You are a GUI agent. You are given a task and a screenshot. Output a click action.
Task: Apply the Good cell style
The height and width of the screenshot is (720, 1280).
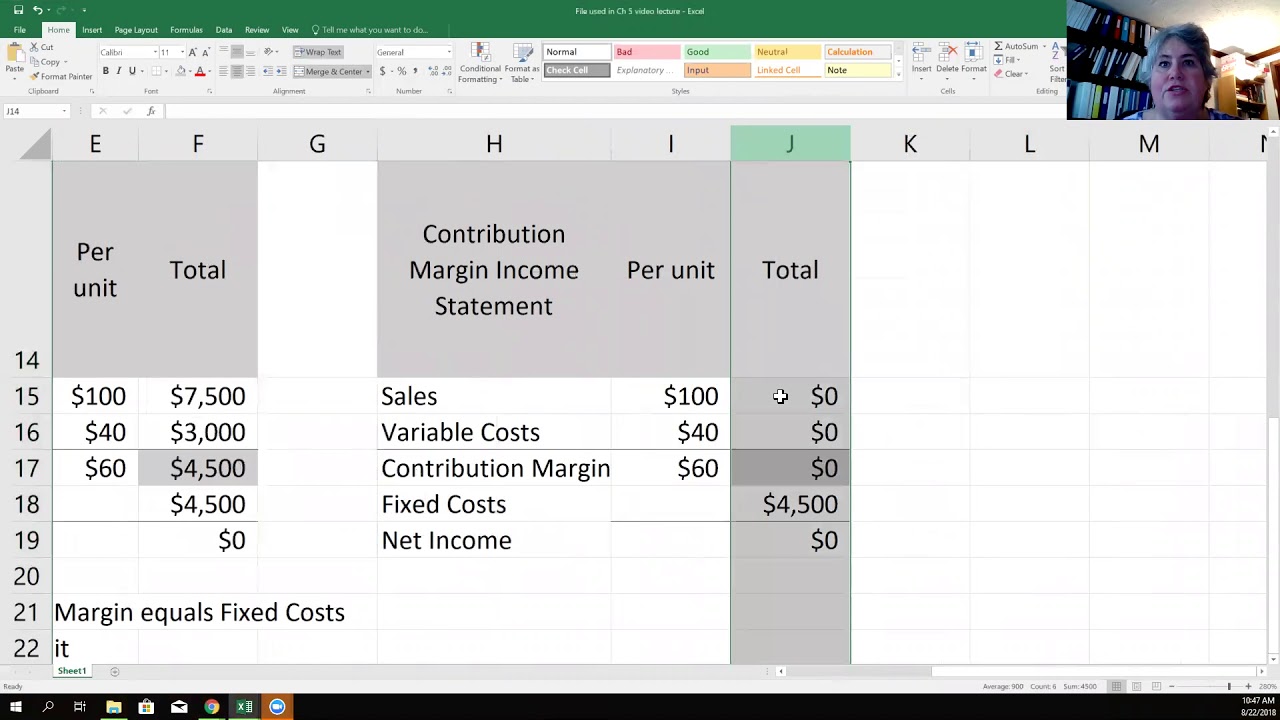716,52
